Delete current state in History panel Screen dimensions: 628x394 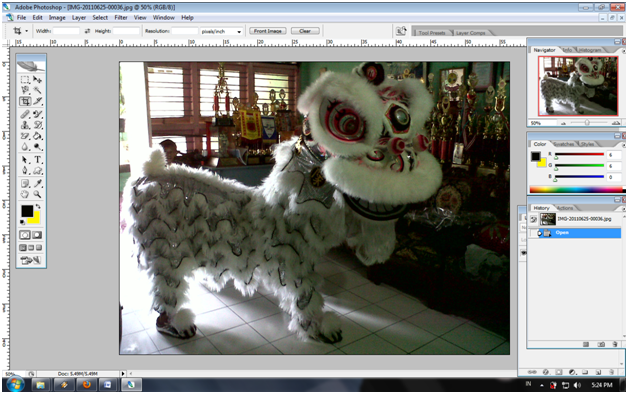pos(615,344)
